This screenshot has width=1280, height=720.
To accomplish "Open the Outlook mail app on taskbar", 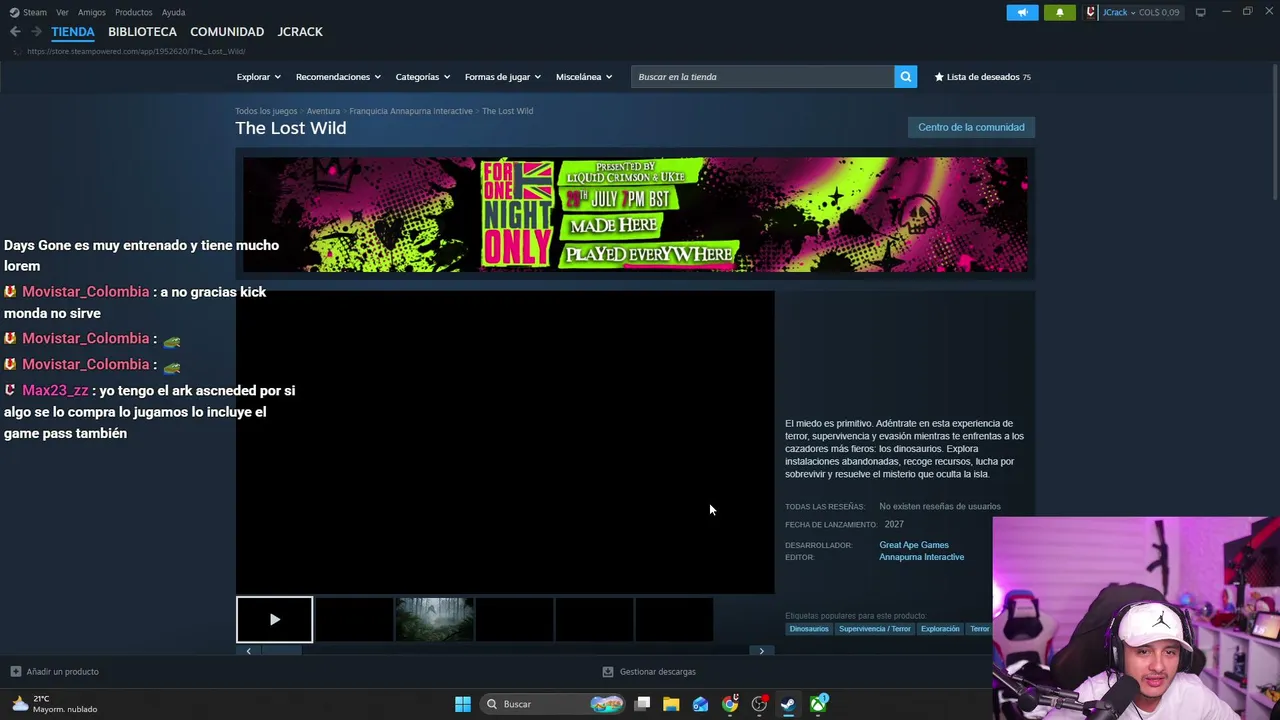I will 700,704.
